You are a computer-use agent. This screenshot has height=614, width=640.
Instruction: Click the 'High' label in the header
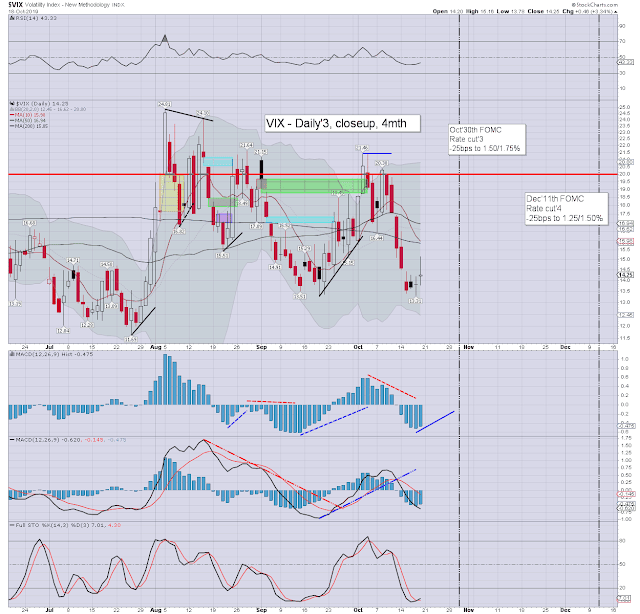pos(472,11)
